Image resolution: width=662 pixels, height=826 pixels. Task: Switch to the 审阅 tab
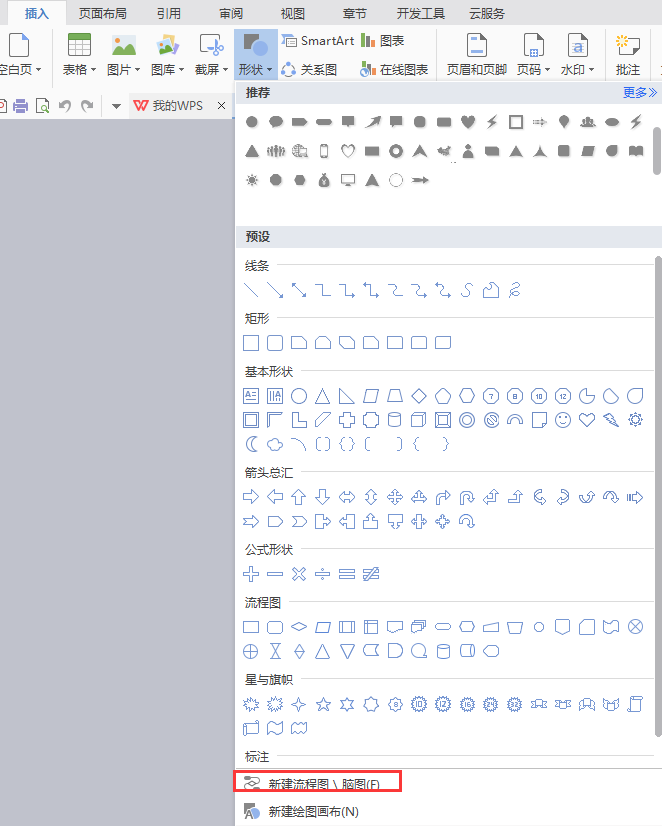[x=231, y=13]
